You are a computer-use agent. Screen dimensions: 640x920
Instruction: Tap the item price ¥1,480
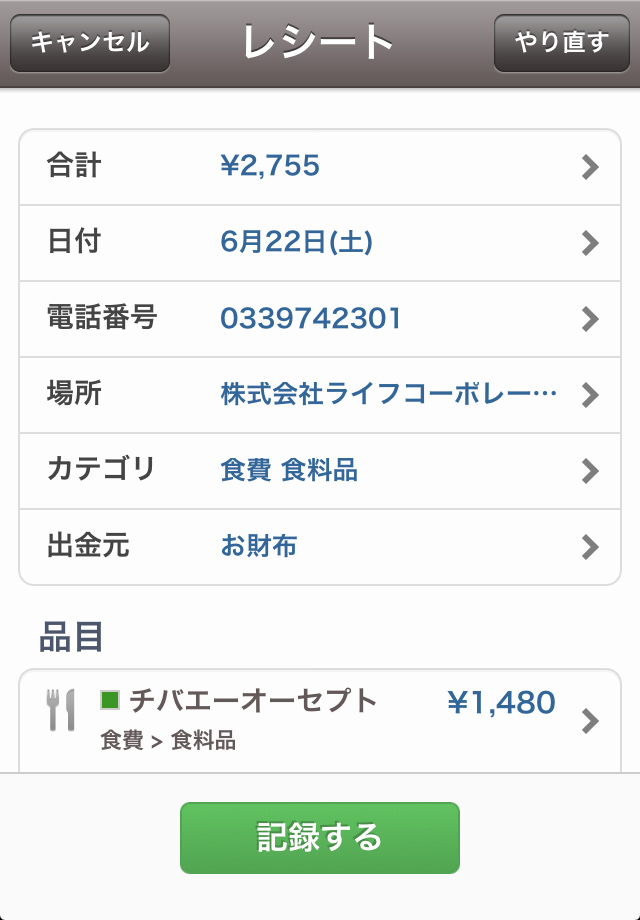point(501,703)
